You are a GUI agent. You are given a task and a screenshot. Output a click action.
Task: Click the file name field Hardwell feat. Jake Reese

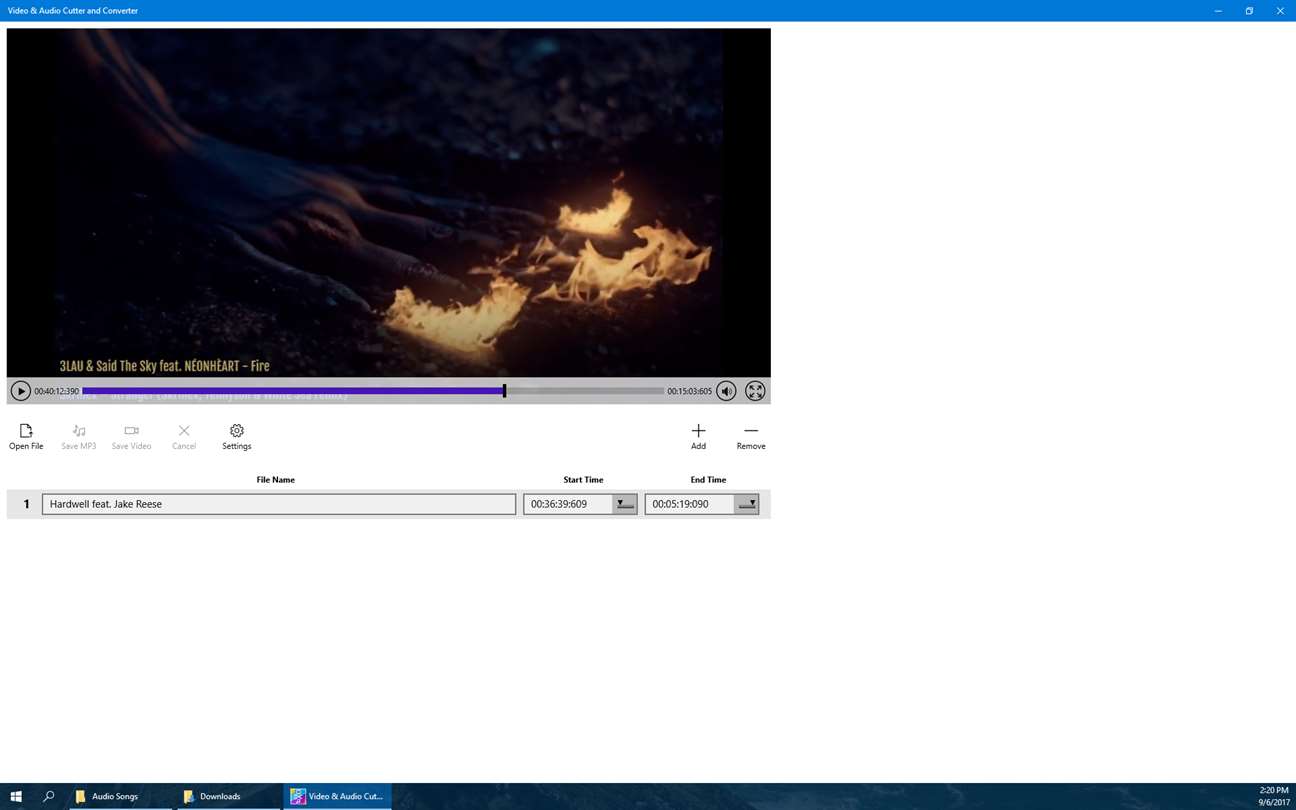pos(279,504)
